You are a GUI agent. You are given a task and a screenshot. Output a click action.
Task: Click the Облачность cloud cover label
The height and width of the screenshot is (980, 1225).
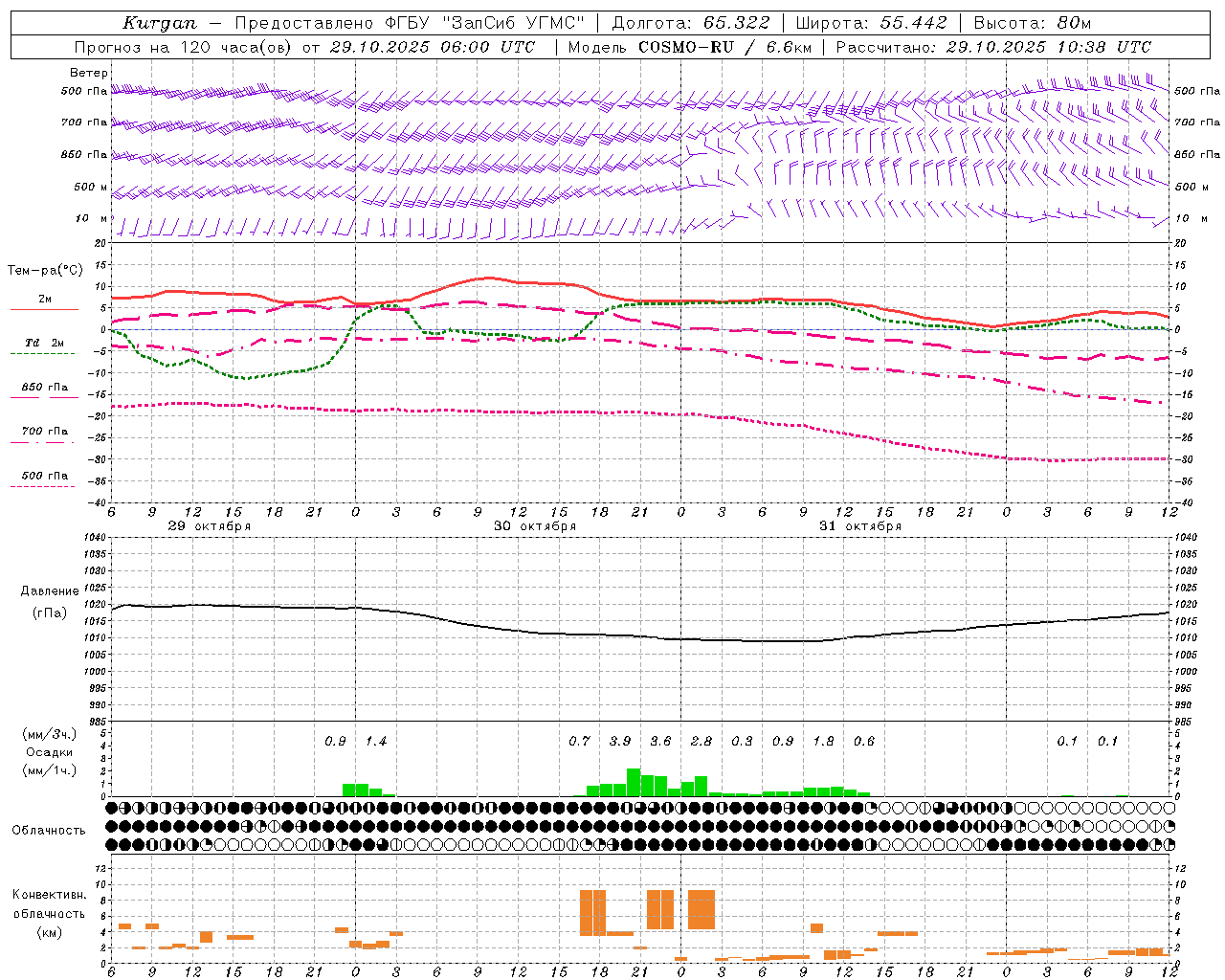coord(49,831)
